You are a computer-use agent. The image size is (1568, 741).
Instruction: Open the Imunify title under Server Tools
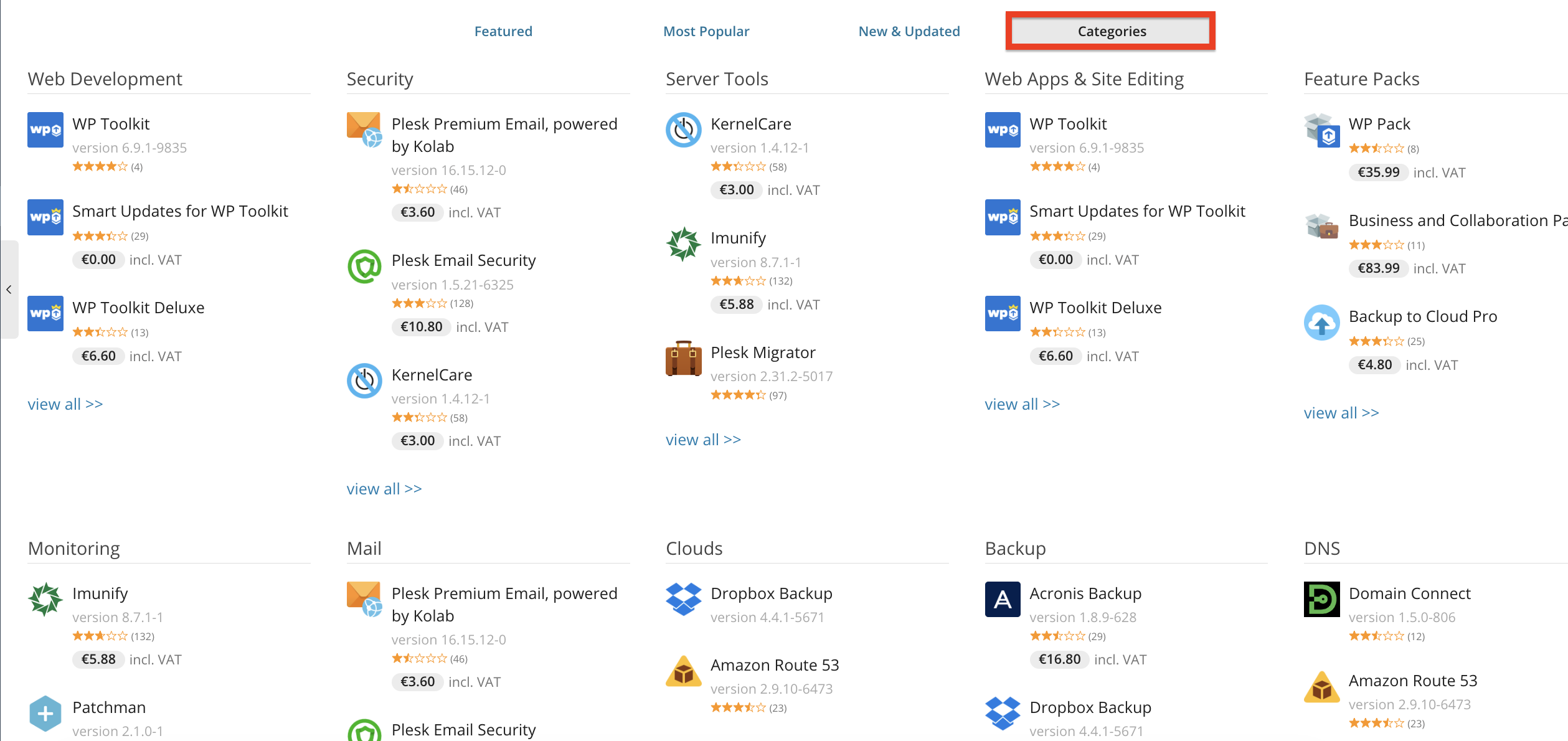click(x=738, y=238)
